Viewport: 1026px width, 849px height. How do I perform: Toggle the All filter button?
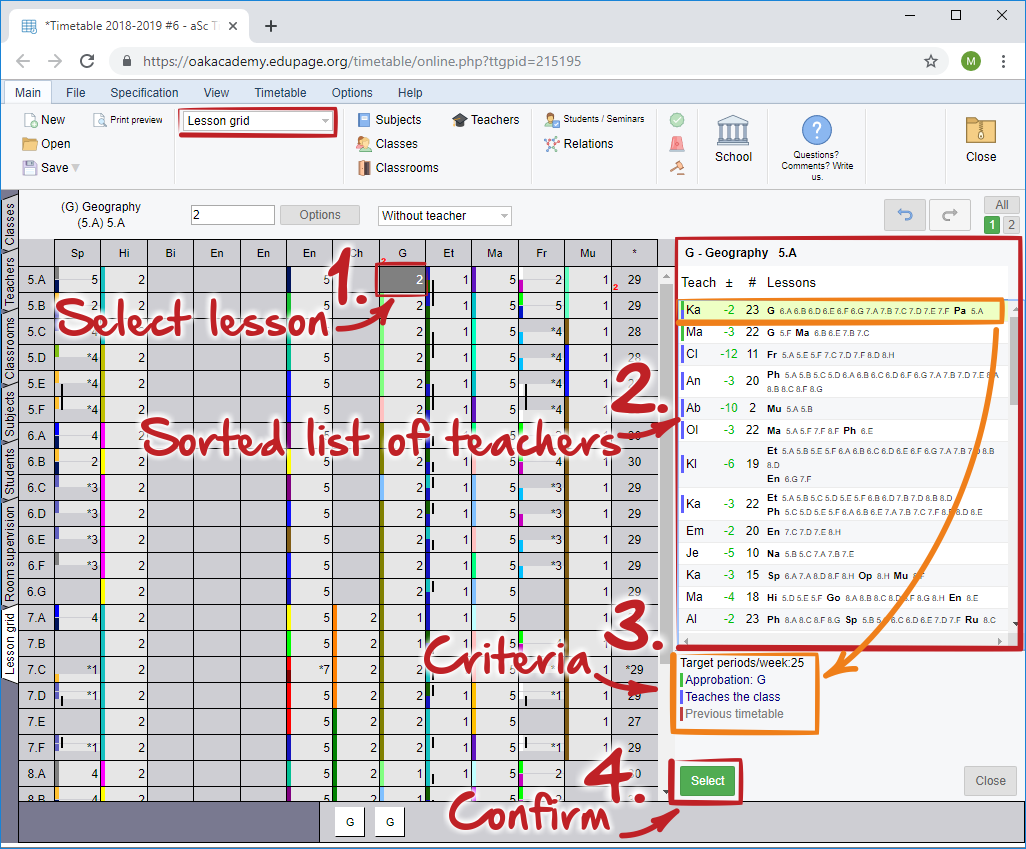click(1001, 205)
